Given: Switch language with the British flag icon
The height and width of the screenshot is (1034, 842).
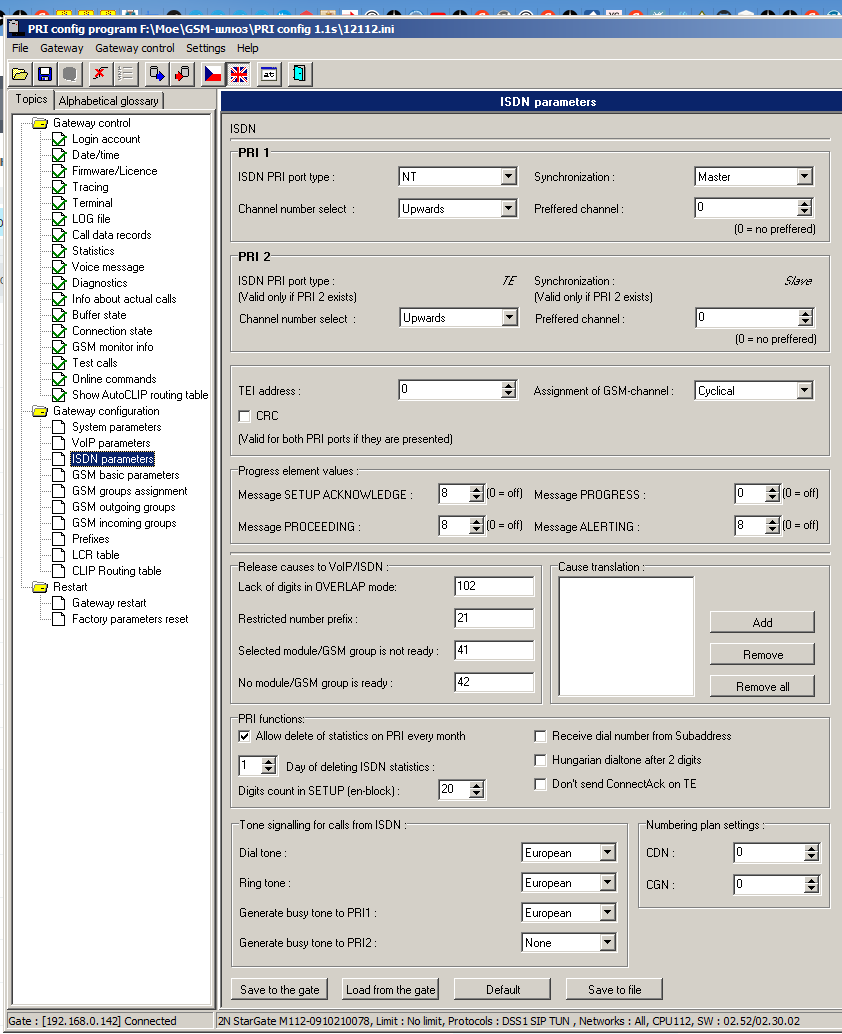Looking at the screenshot, I should tap(238, 74).
